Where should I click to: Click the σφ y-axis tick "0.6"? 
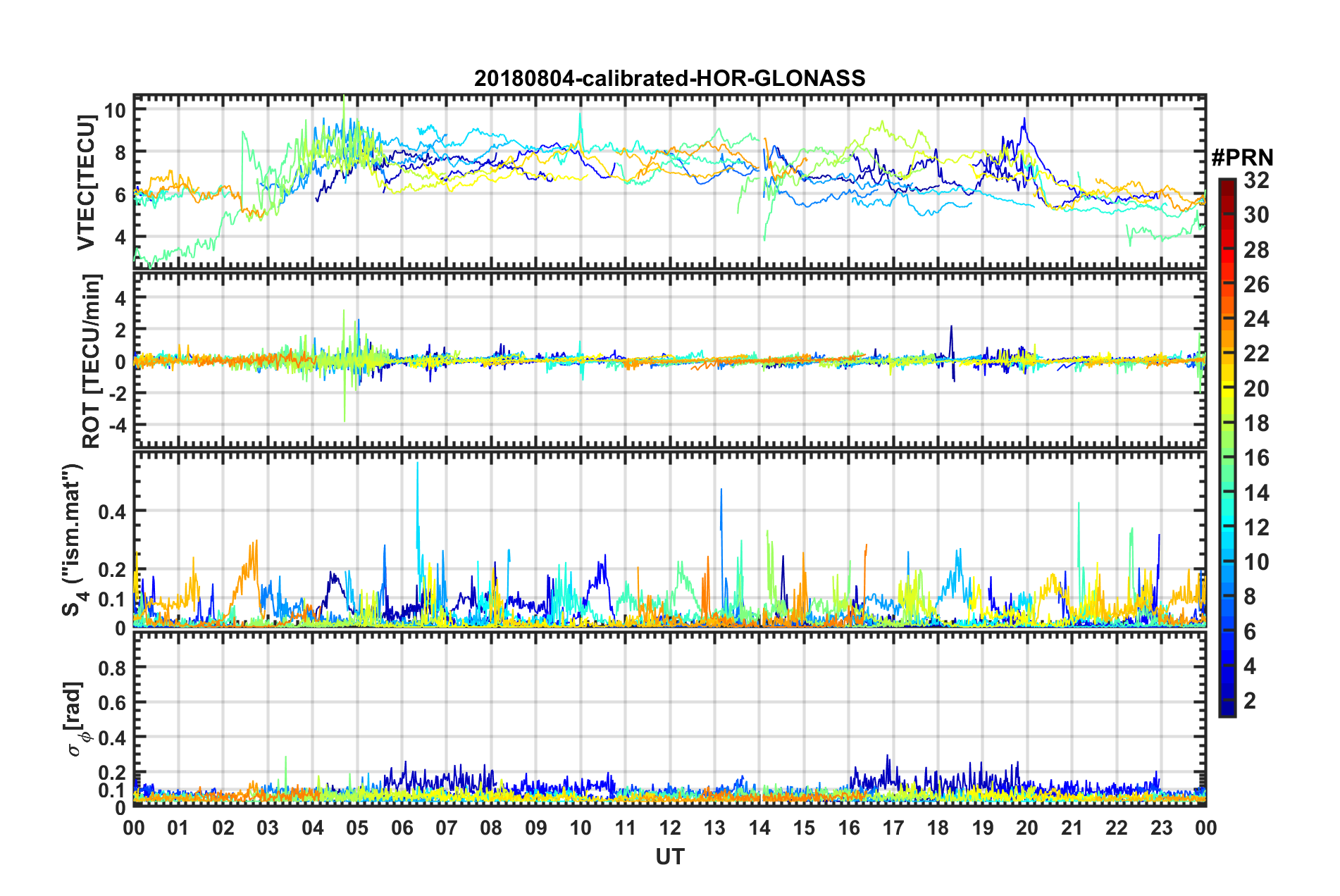point(113,702)
